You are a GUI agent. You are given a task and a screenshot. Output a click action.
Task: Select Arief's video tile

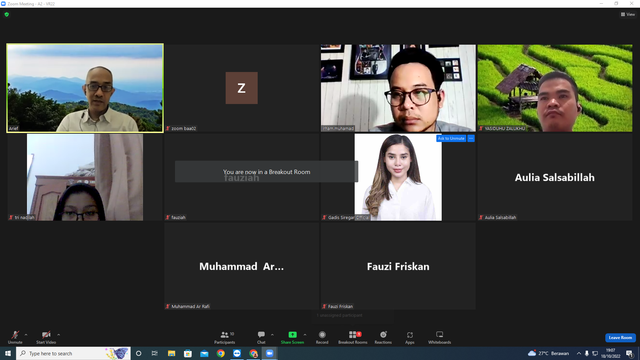[x=85, y=88]
